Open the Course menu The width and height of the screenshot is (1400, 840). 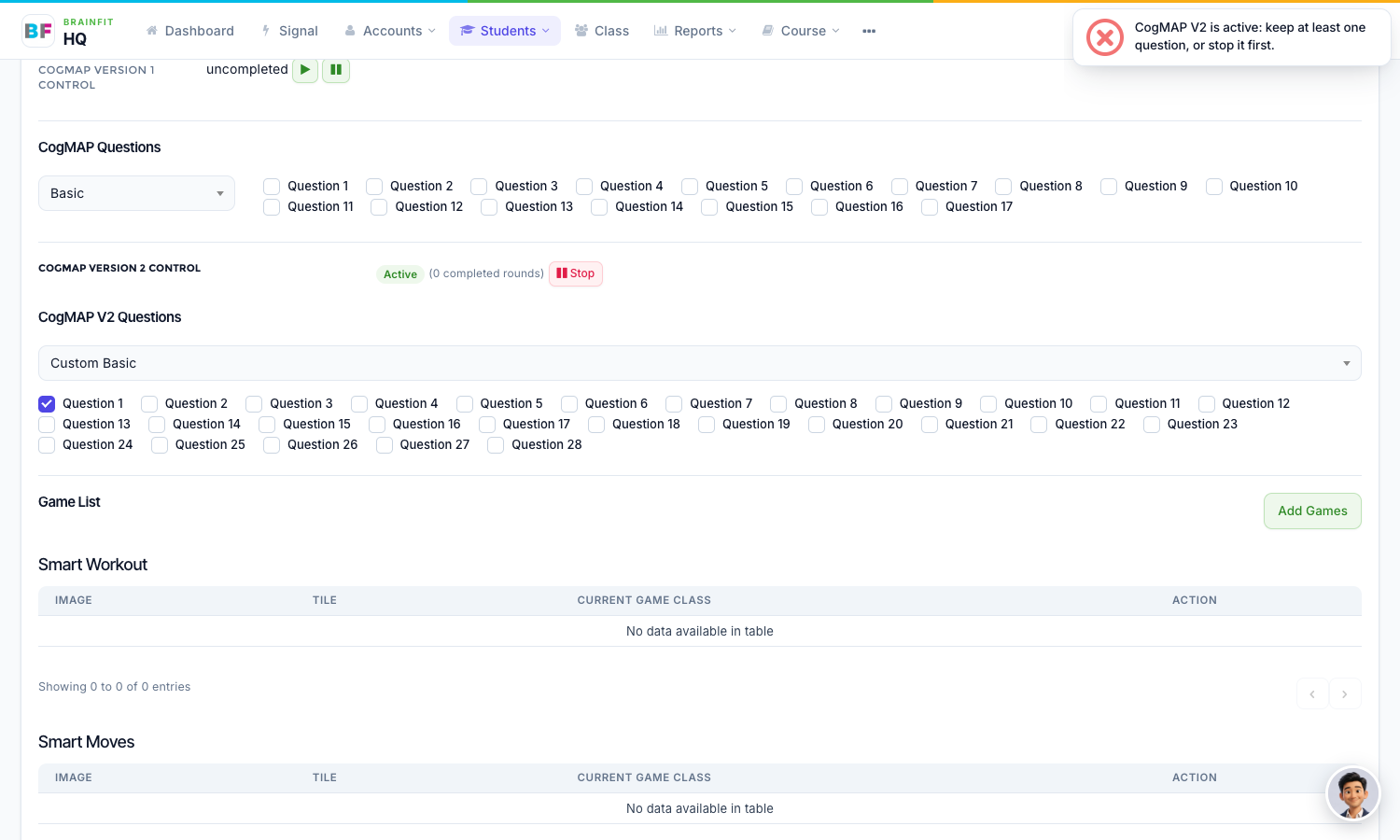801,31
